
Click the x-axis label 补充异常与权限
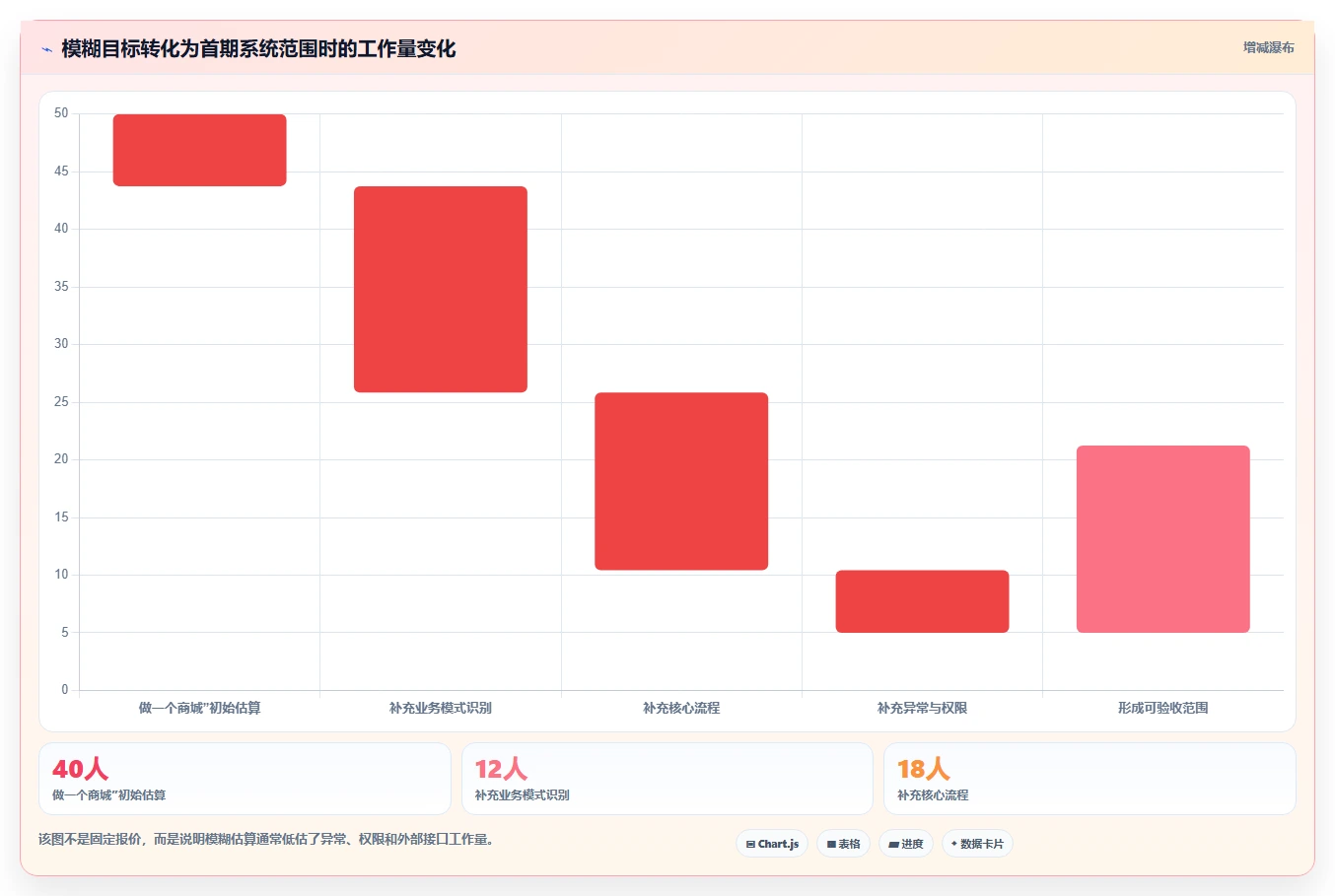tap(922, 708)
